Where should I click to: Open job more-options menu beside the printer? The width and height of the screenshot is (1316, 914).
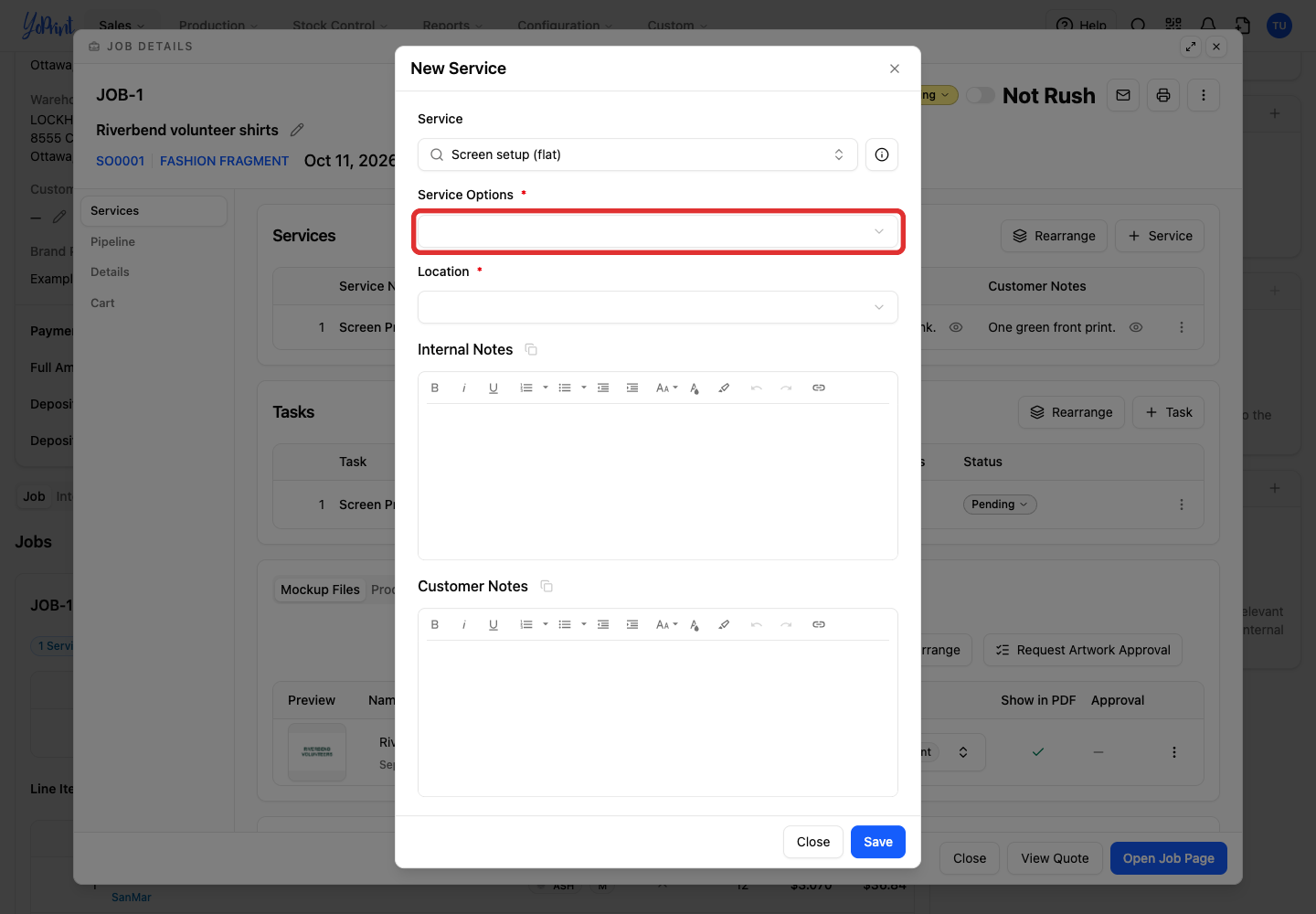[1204, 95]
